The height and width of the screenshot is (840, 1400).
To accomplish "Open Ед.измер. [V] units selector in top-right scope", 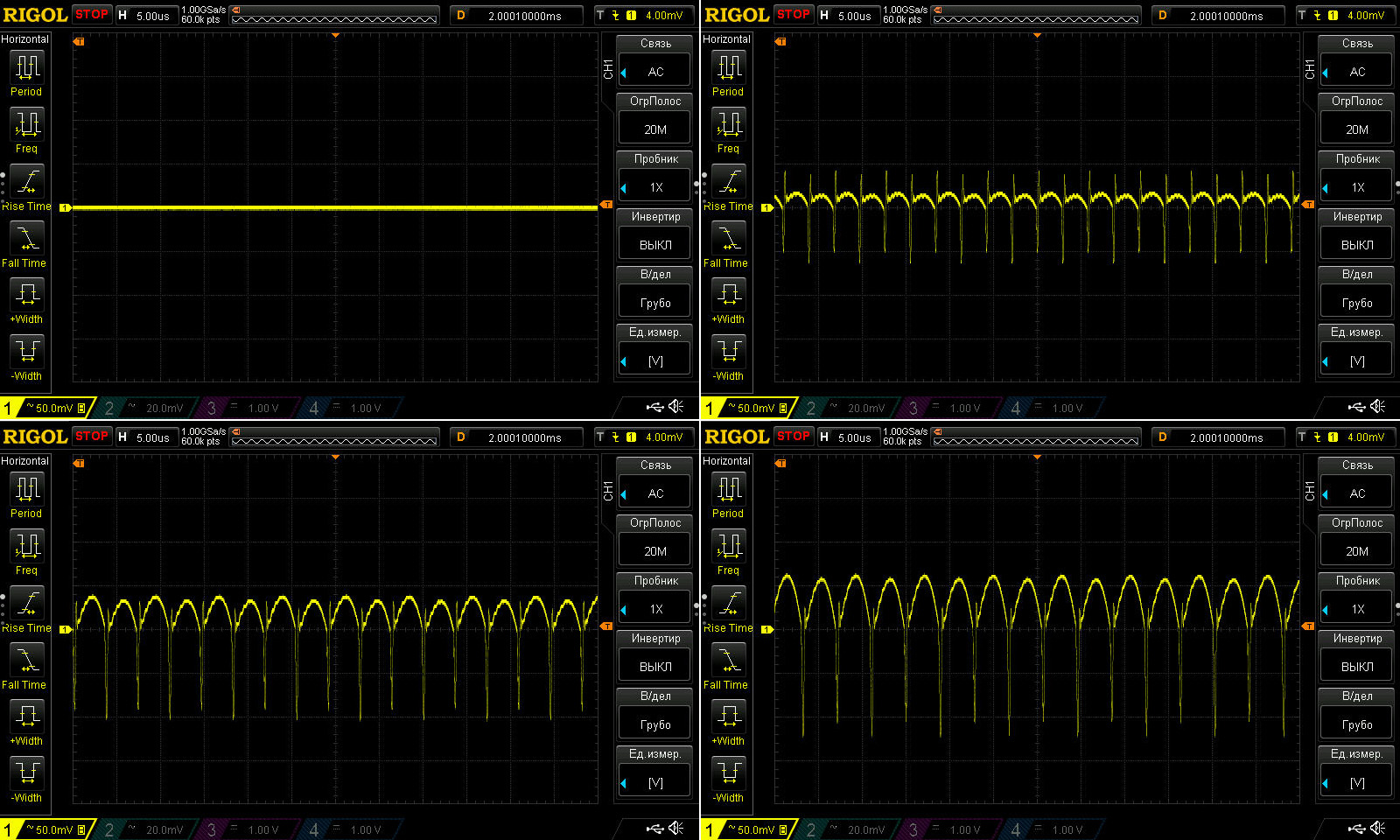I will coord(1357,360).
